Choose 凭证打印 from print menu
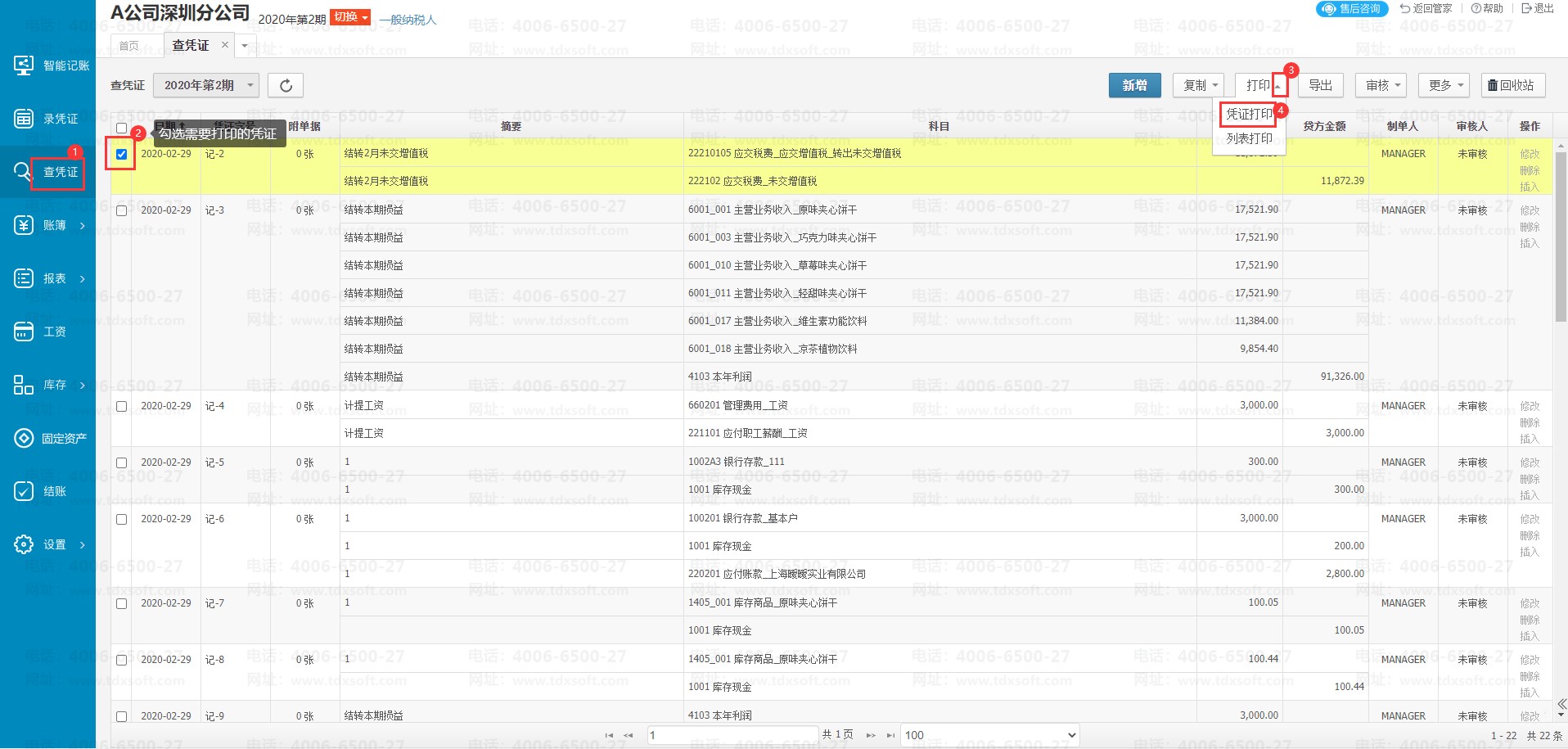The width and height of the screenshot is (1568, 749). coord(1249,114)
